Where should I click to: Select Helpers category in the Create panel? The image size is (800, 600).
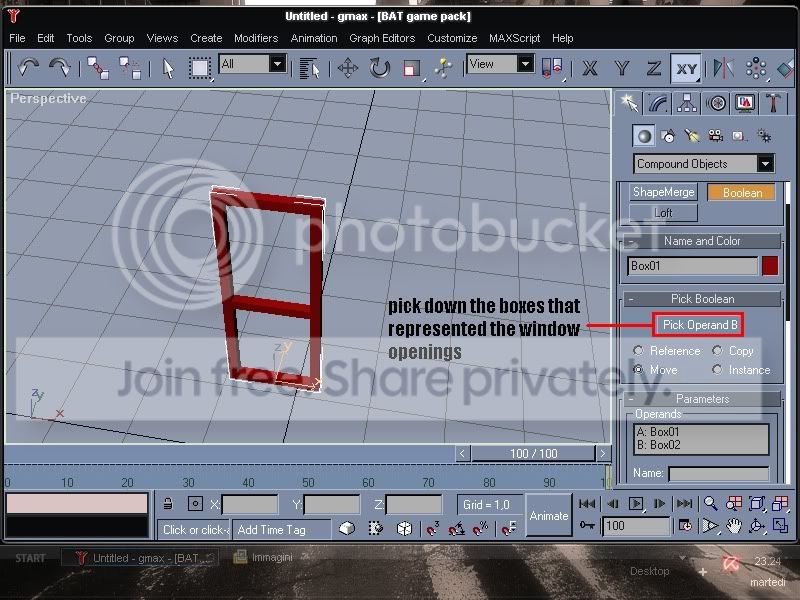tap(739, 136)
